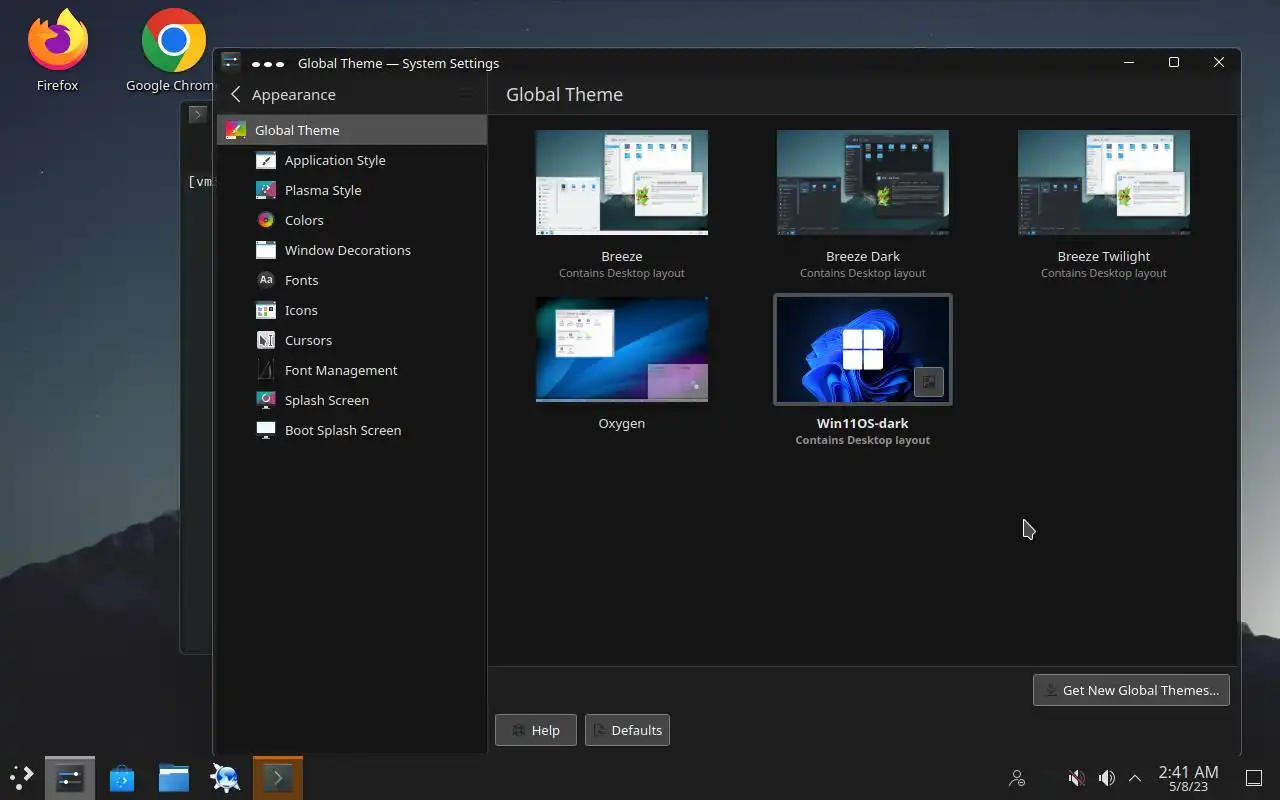Click the overlay badge on Win11OS-dark thumbnail
This screenshot has width=1280, height=800.
pos(929,382)
